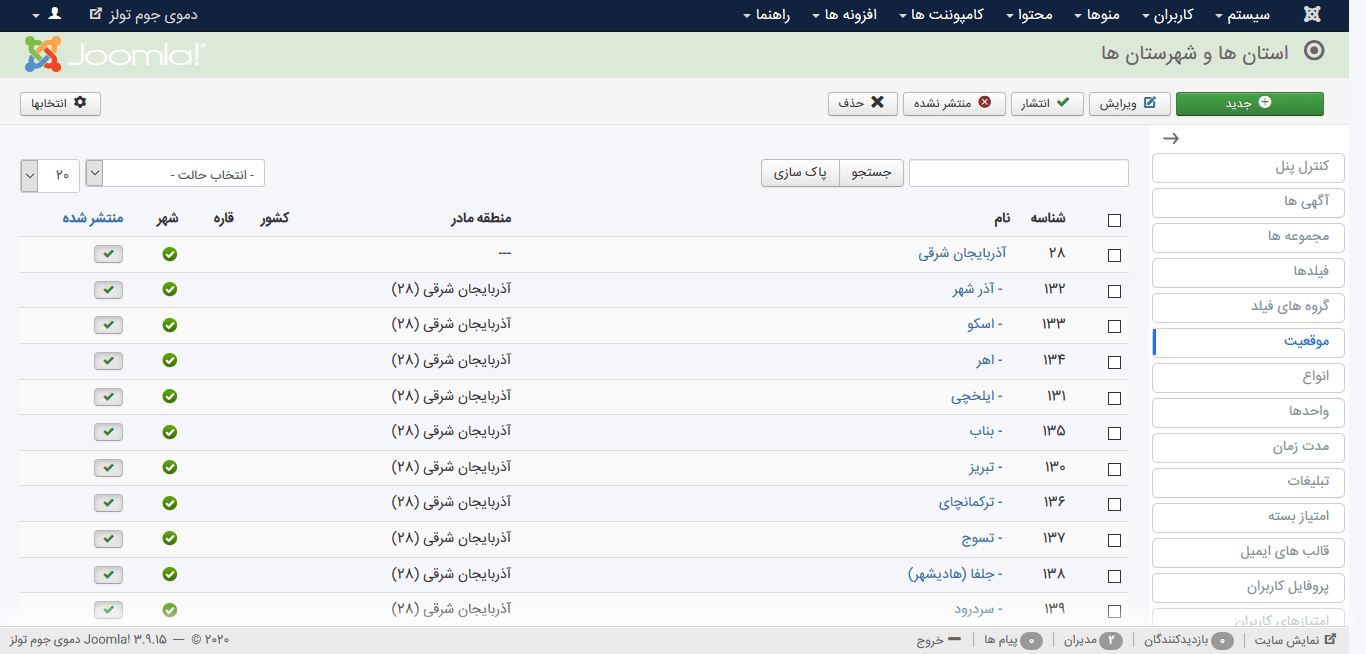The width and height of the screenshot is (1366, 654).
Task: Open the user account icon menu
Action: pyautogui.click(x=54, y=15)
